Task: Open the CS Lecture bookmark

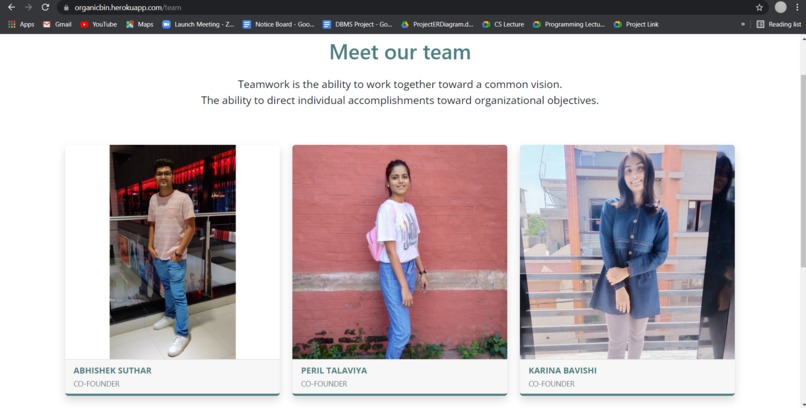Action: (503, 24)
